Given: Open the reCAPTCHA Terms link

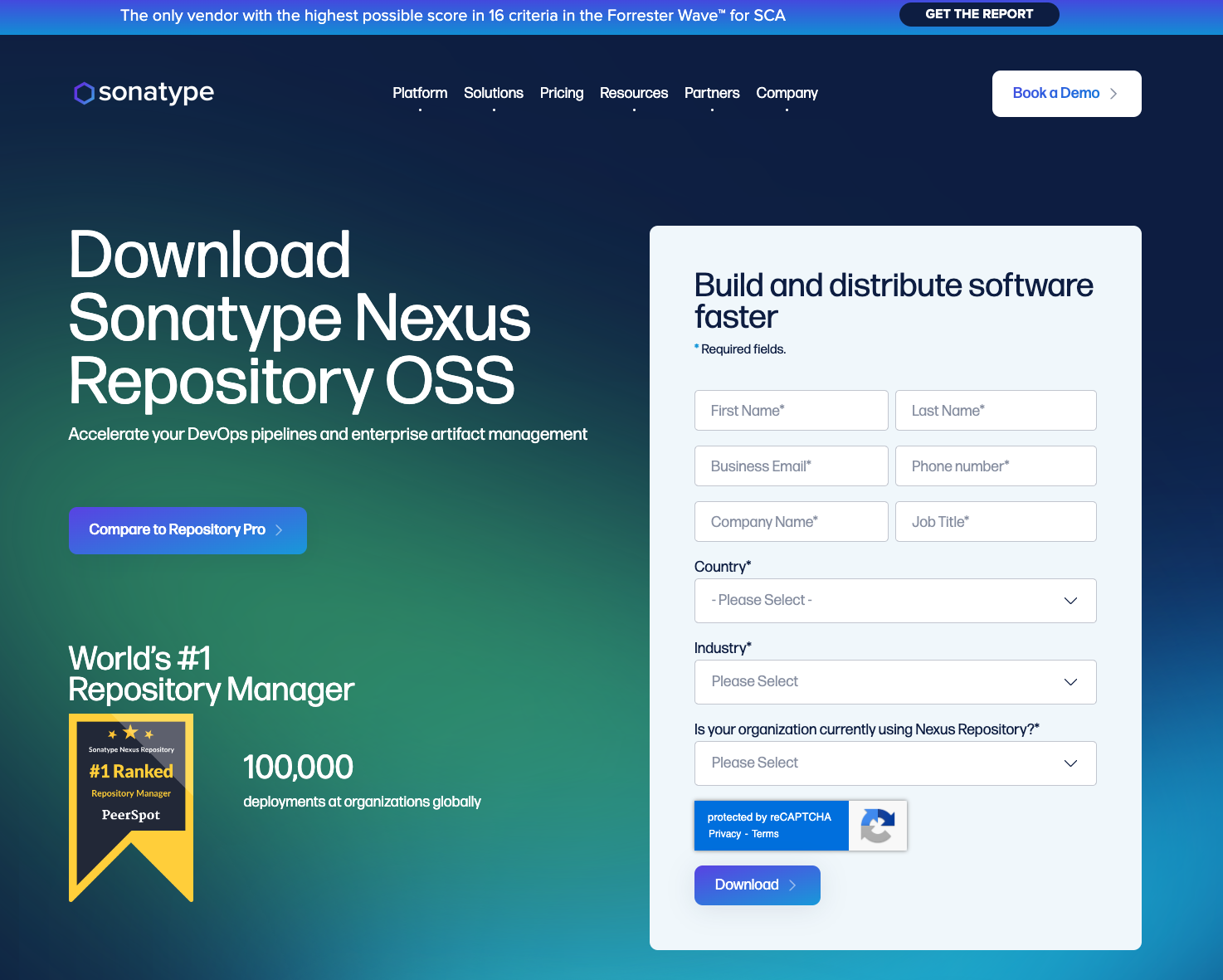Looking at the screenshot, I should point(765,834).
